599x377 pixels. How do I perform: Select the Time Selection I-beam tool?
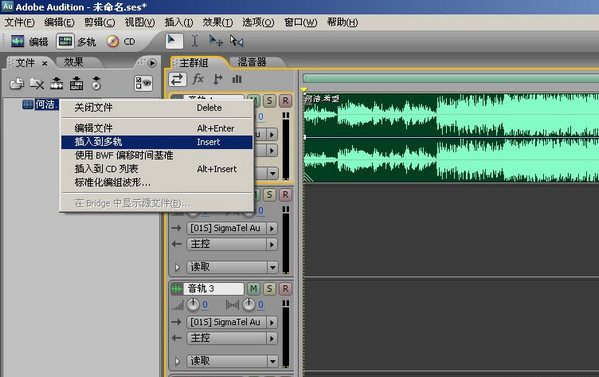click(x=194, y=41)
